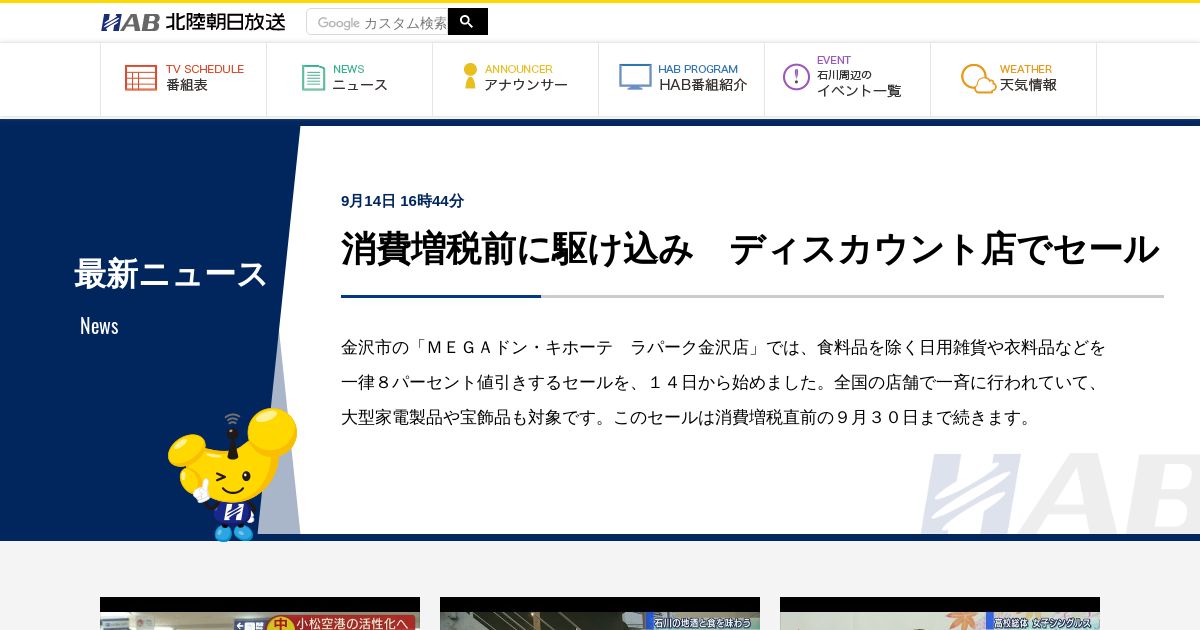Click the blue monitor HAB PROGRAM icon
Viewport: 1200px width, 630px height.
click(635, 77)
